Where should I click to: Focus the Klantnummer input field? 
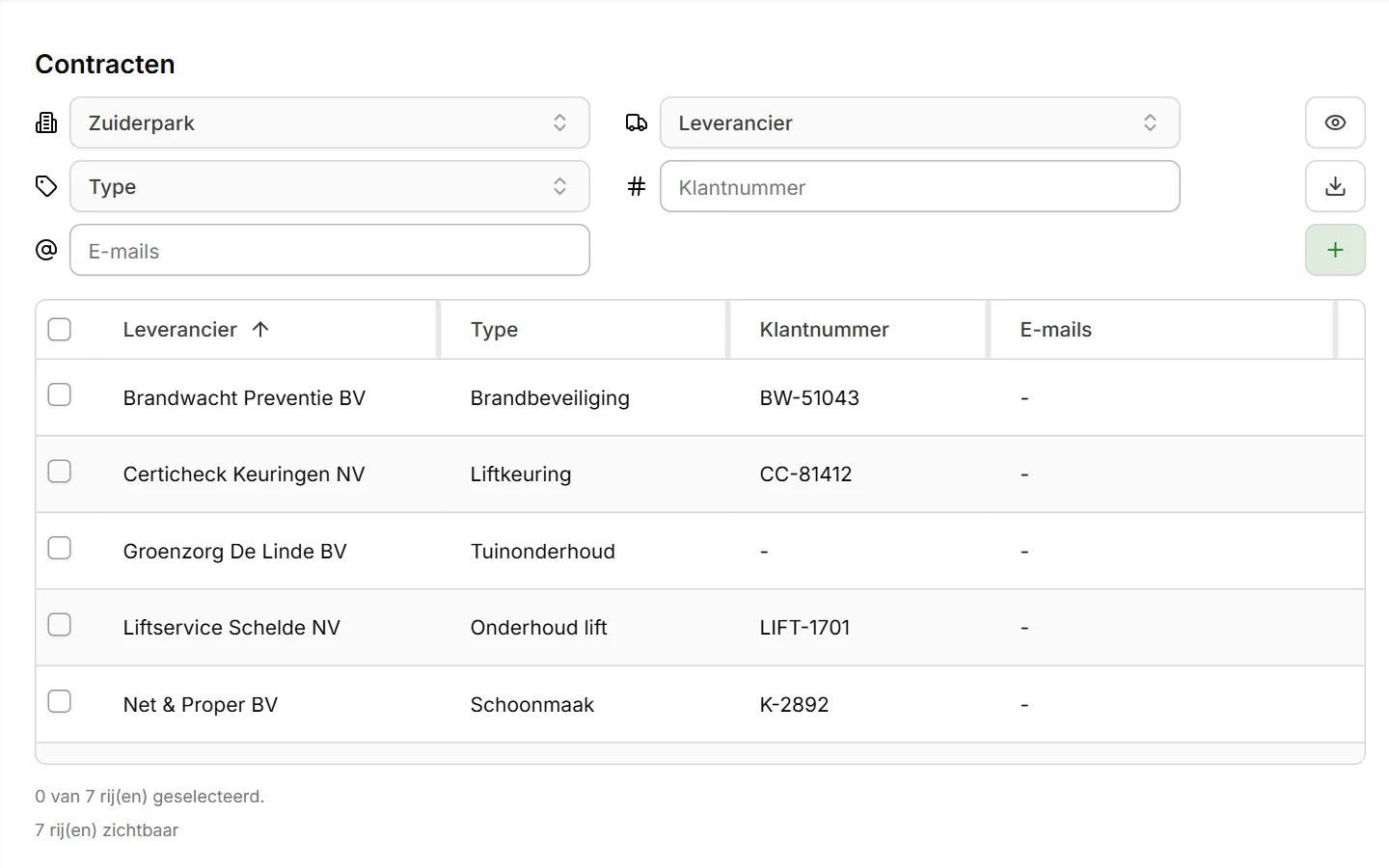pos(920,186)
